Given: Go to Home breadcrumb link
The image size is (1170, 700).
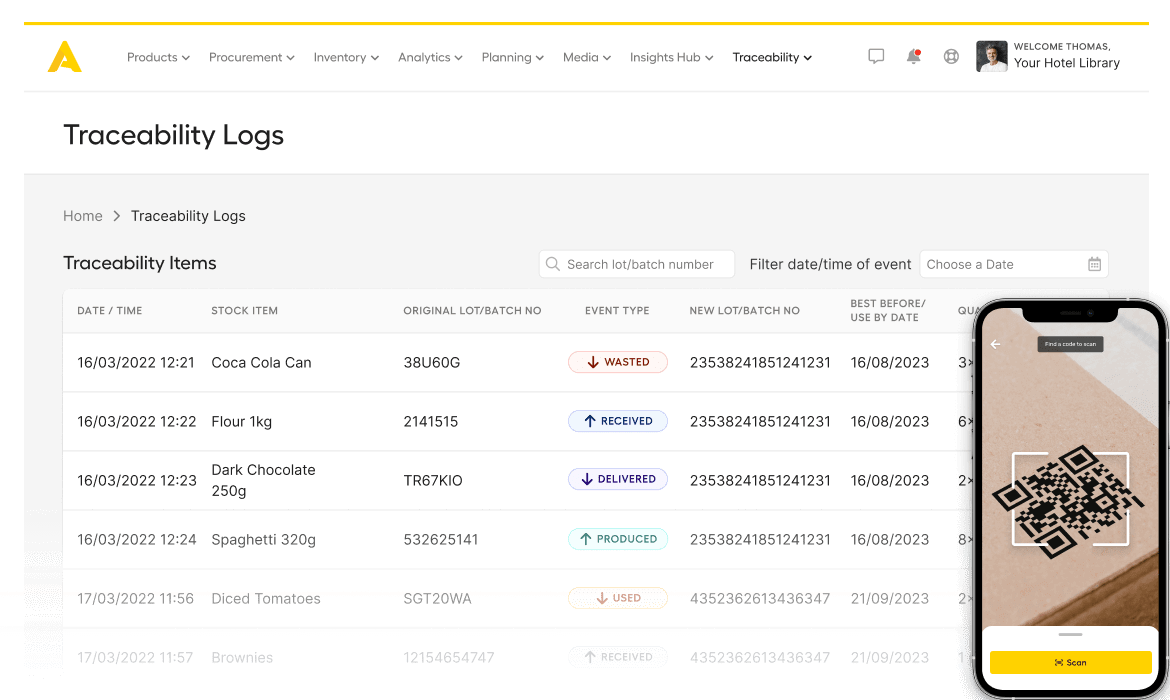Looking at the screenshot, I should (x=83, y=216).
